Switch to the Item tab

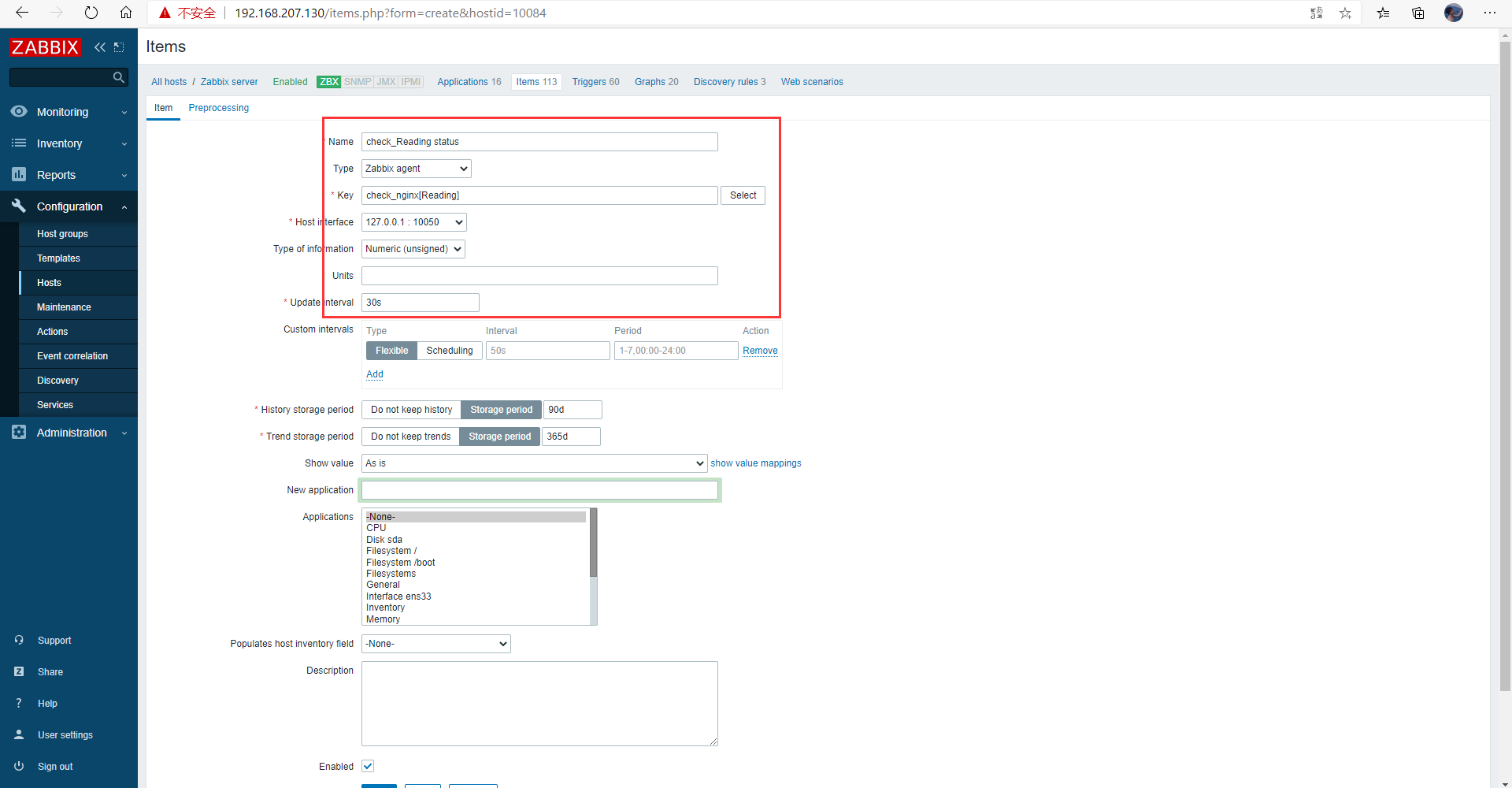pyautogui.click(x=163, y=108)
